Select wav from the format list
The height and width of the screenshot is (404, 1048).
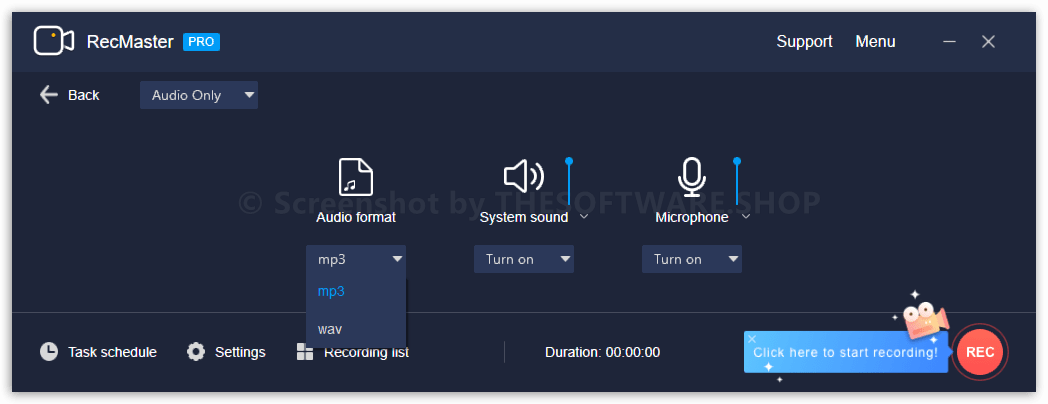tap(356, 329)
